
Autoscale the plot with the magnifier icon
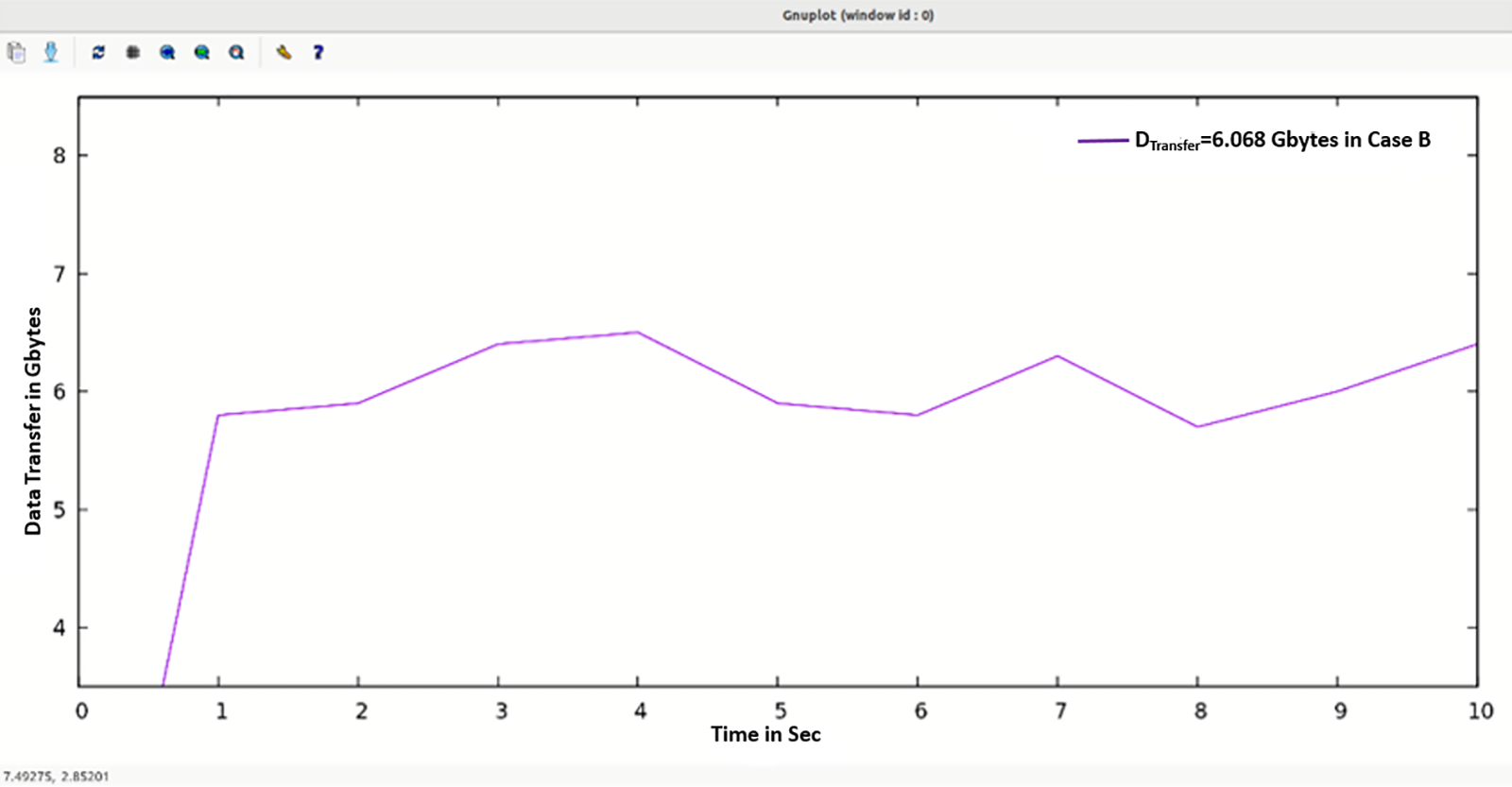coord(236,52)
